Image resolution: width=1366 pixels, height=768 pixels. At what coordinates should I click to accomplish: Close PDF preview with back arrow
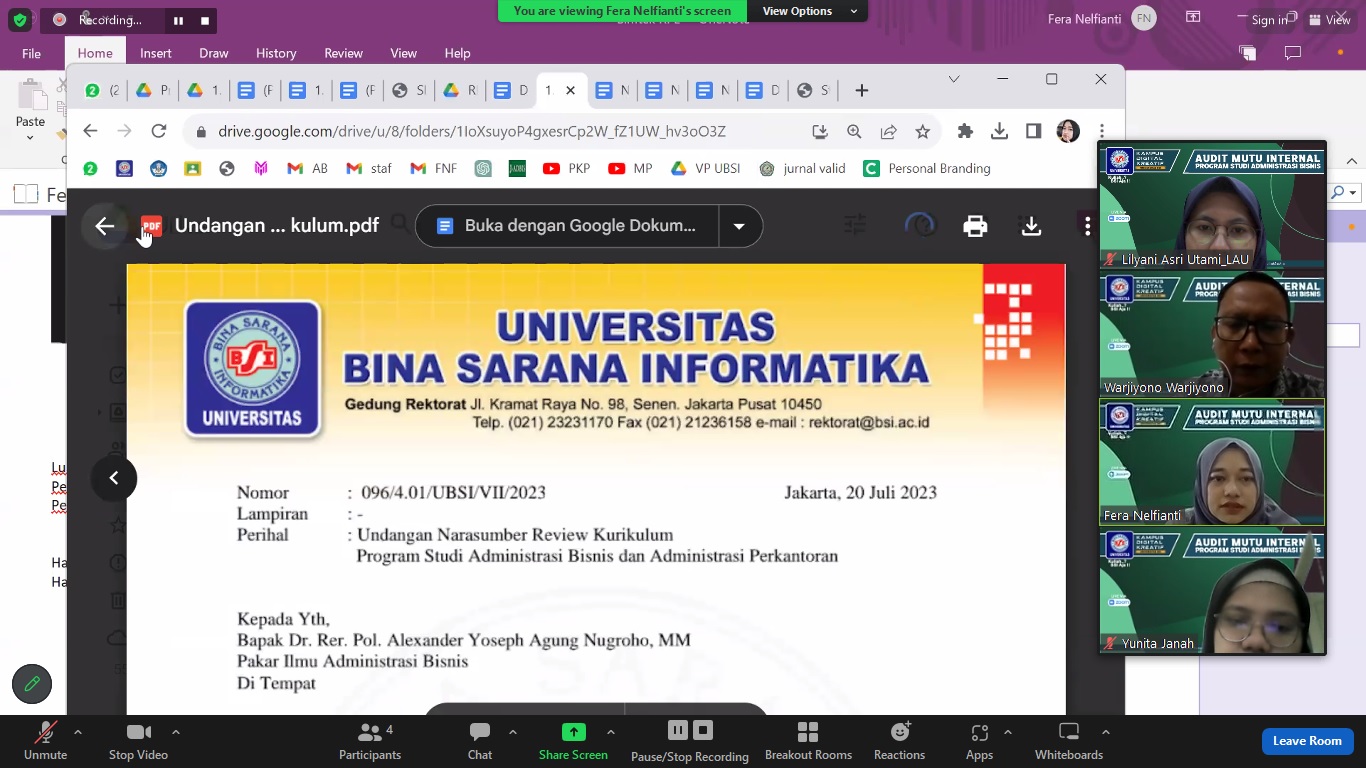point(105,226)
